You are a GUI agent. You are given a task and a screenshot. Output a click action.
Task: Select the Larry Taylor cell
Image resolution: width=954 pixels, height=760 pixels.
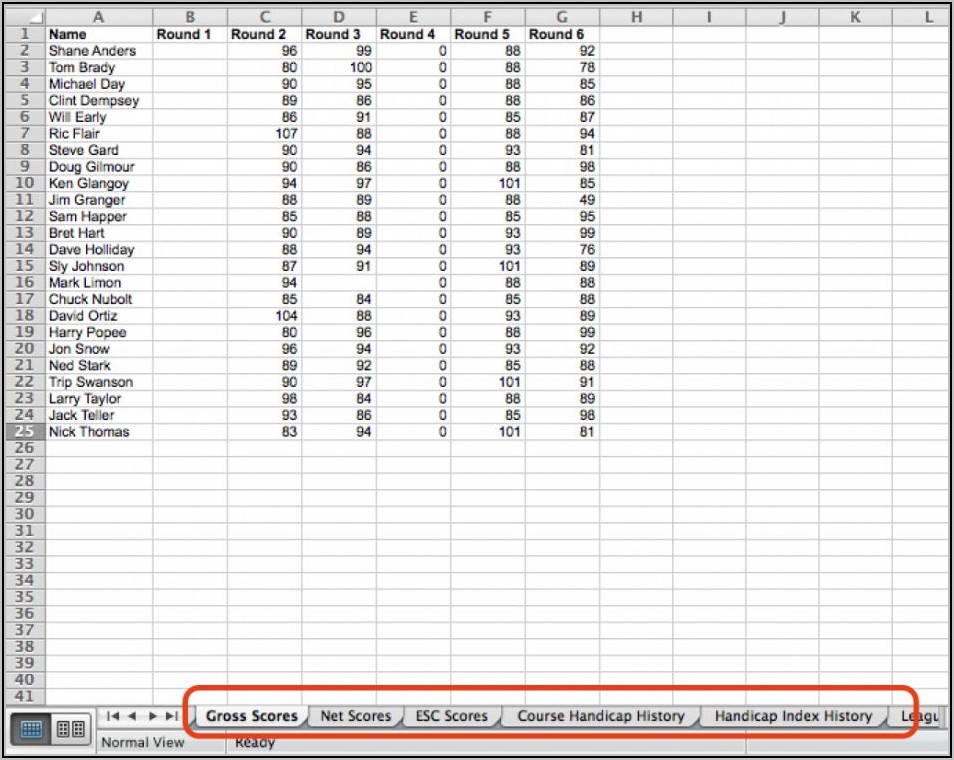click(99, 399)
